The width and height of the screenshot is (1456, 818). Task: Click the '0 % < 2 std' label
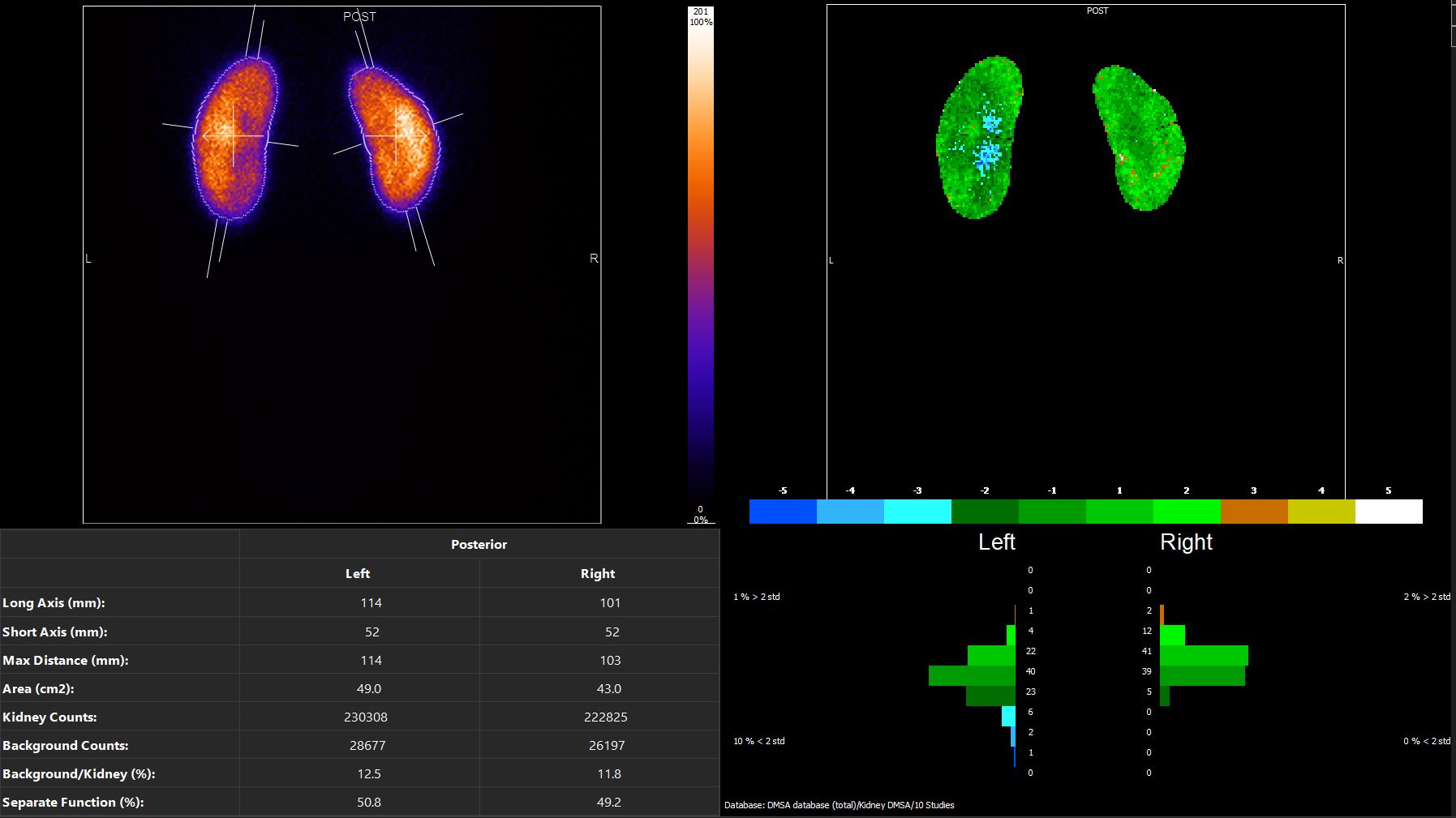point(1427,741)
